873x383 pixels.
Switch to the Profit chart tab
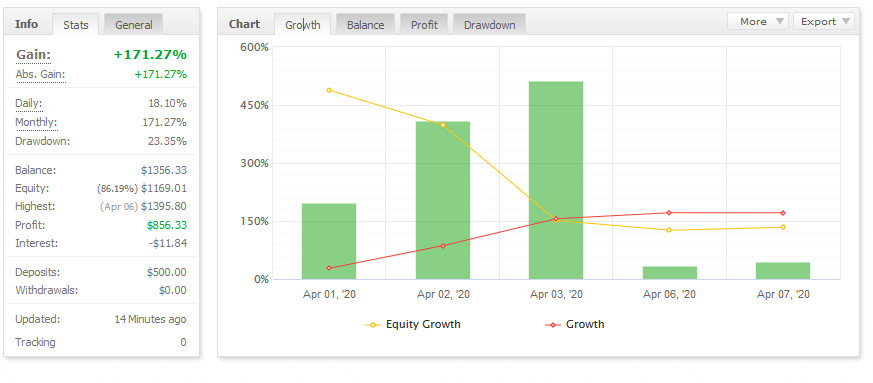click(x=424, y=25)
